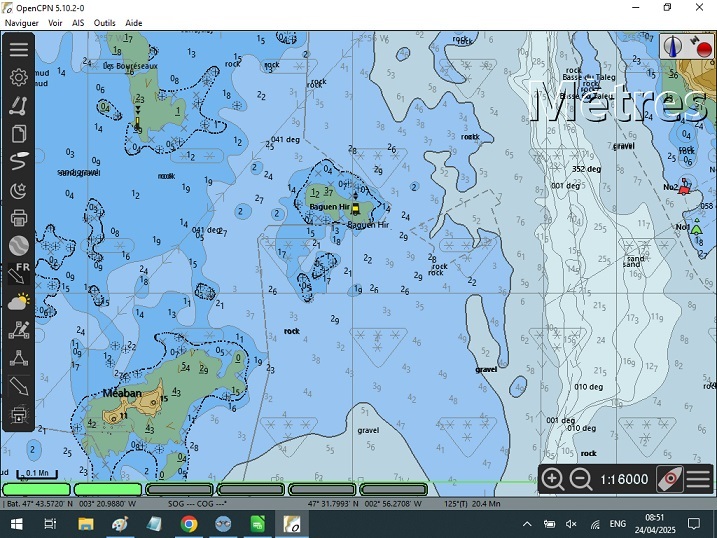Open the Windows notification center
The image size is (717, 538).
click(x=694, y=524)
